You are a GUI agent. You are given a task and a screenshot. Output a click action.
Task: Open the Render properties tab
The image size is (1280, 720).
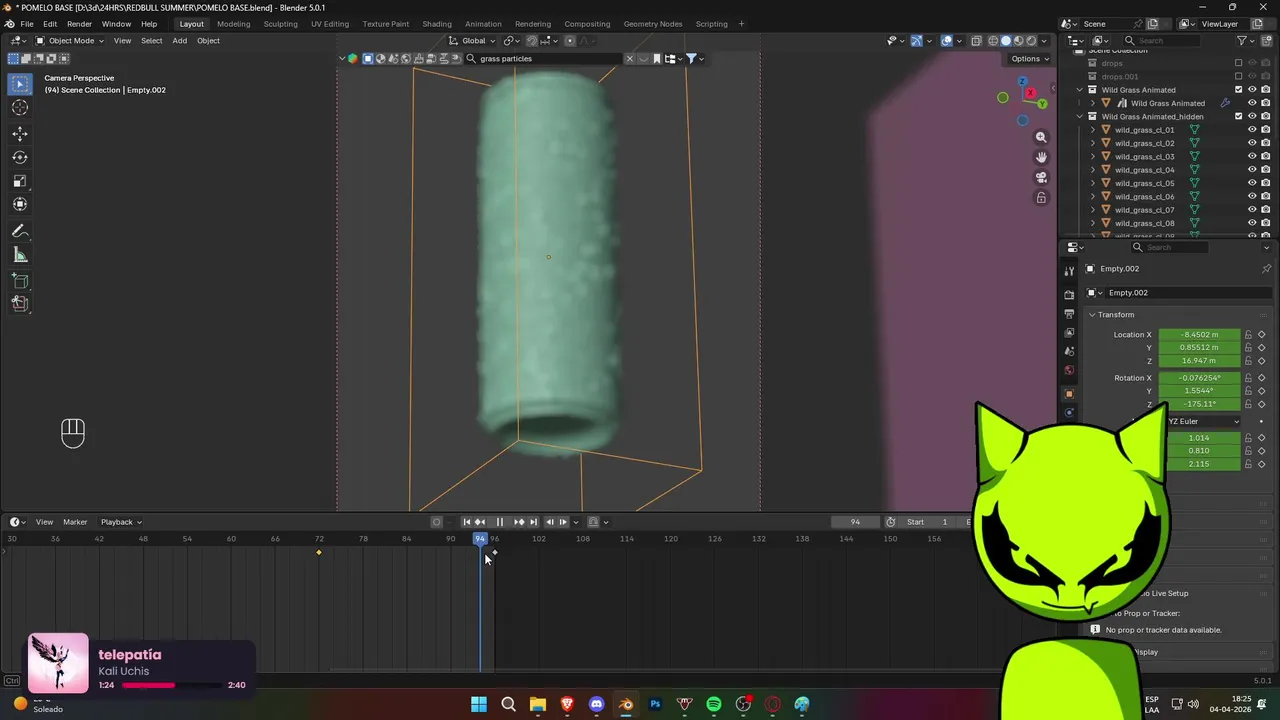click(x=1069, y=295)
